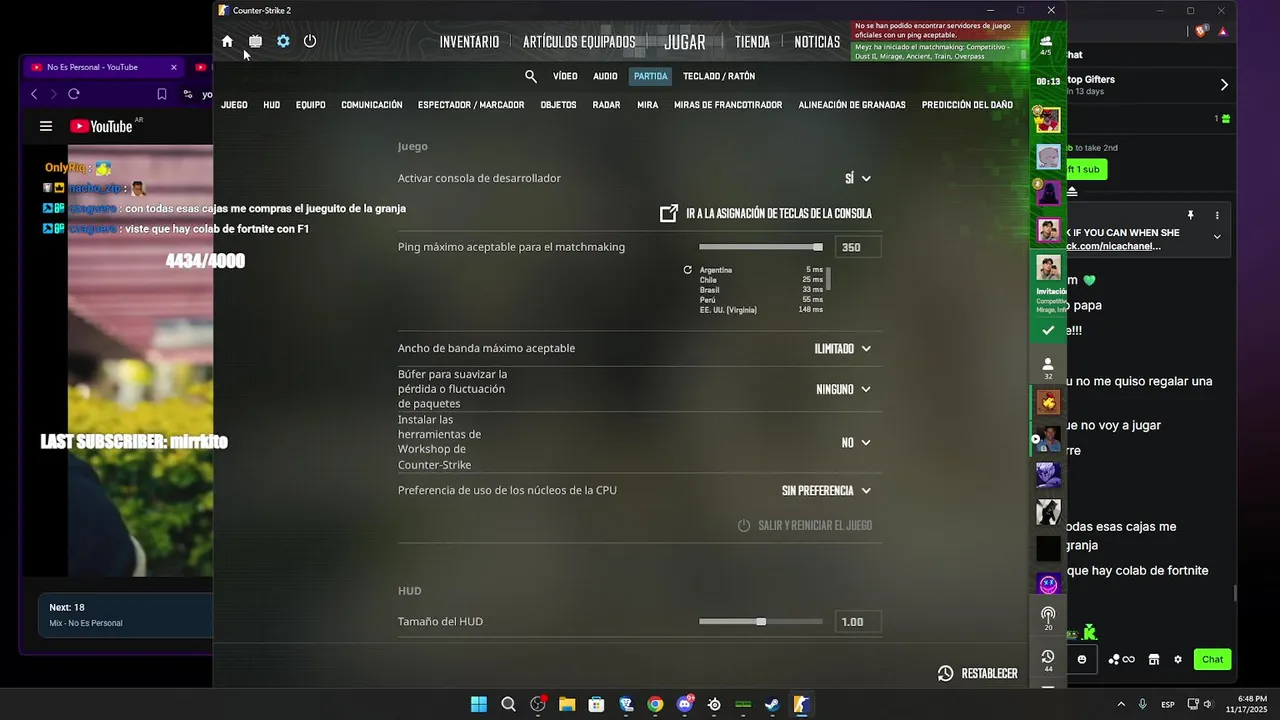Open the INVENTARIO menu
The image size is (1280, 720).
coord(469,42)
